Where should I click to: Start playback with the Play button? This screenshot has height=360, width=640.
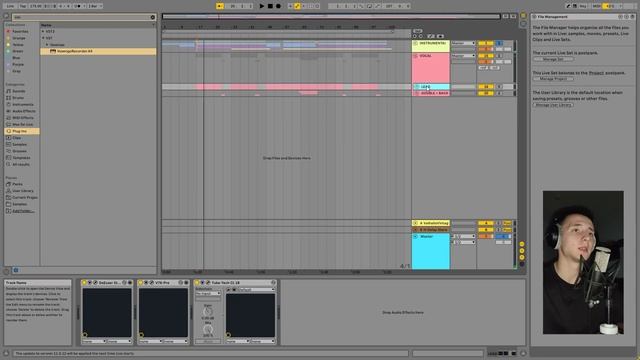tap(262, 6)
